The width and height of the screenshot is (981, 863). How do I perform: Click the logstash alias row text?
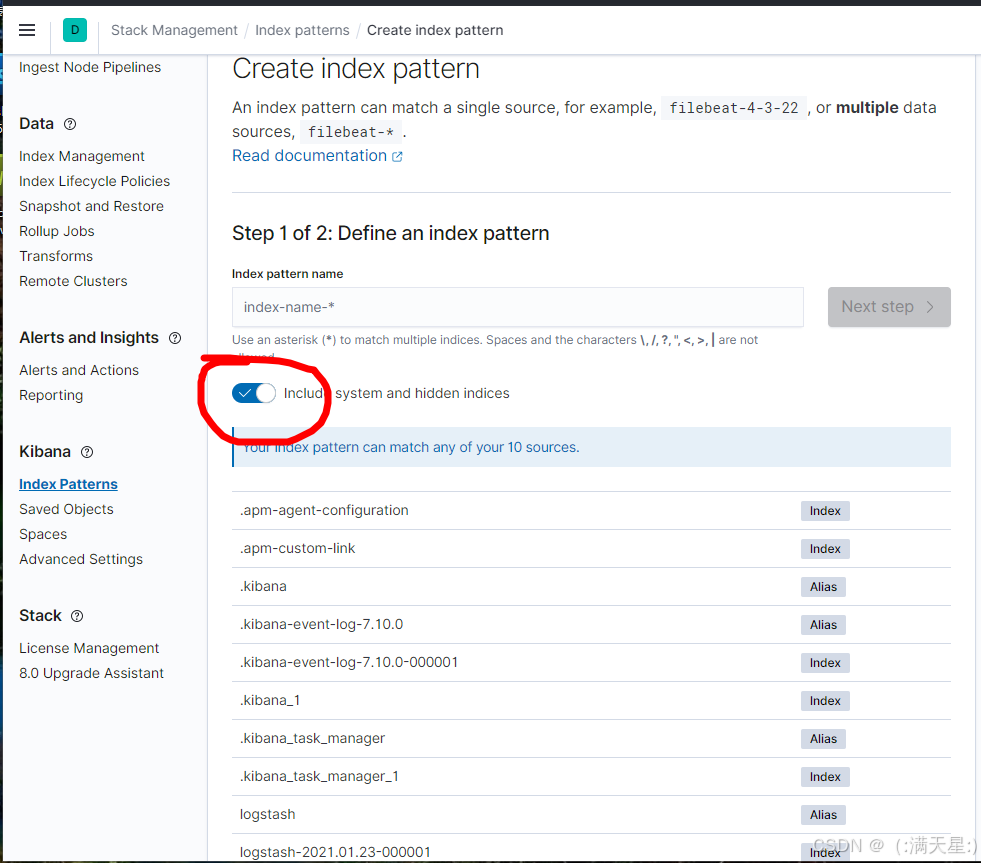[267, 814]
